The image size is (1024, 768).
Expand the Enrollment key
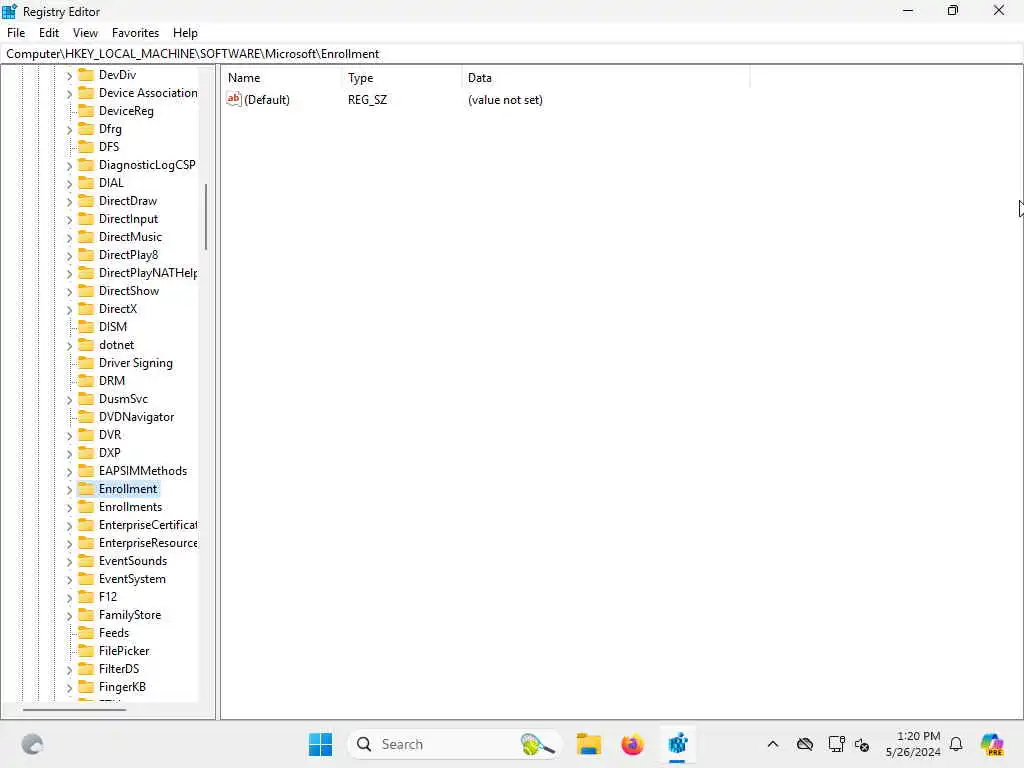click(x=69, y=490)
